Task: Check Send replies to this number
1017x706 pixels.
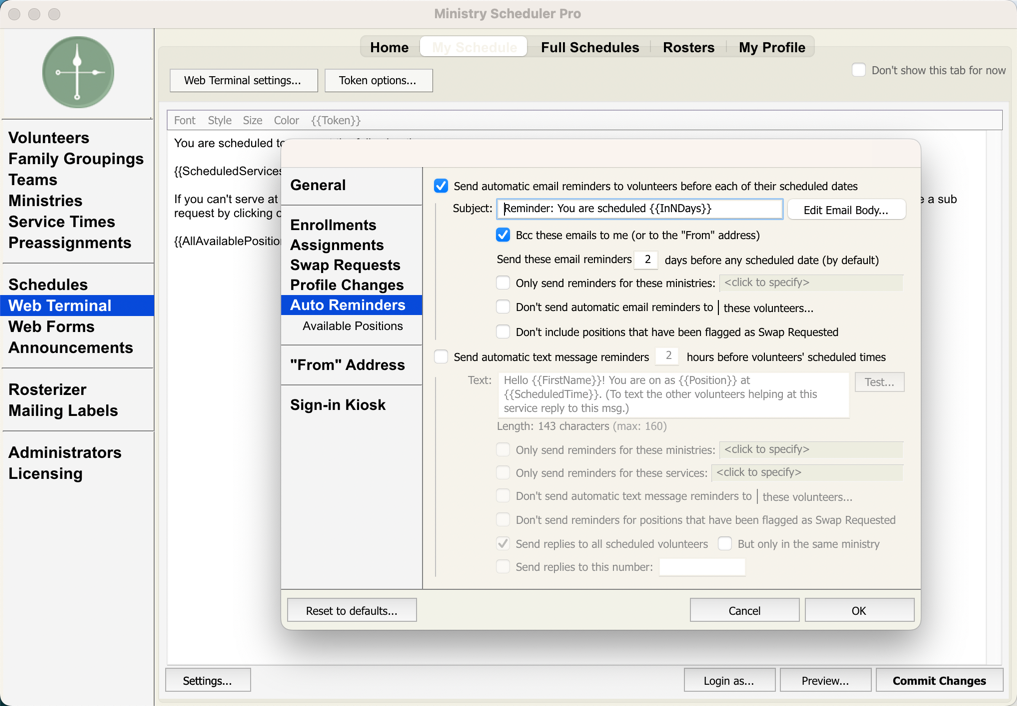Action: [503, 567]
